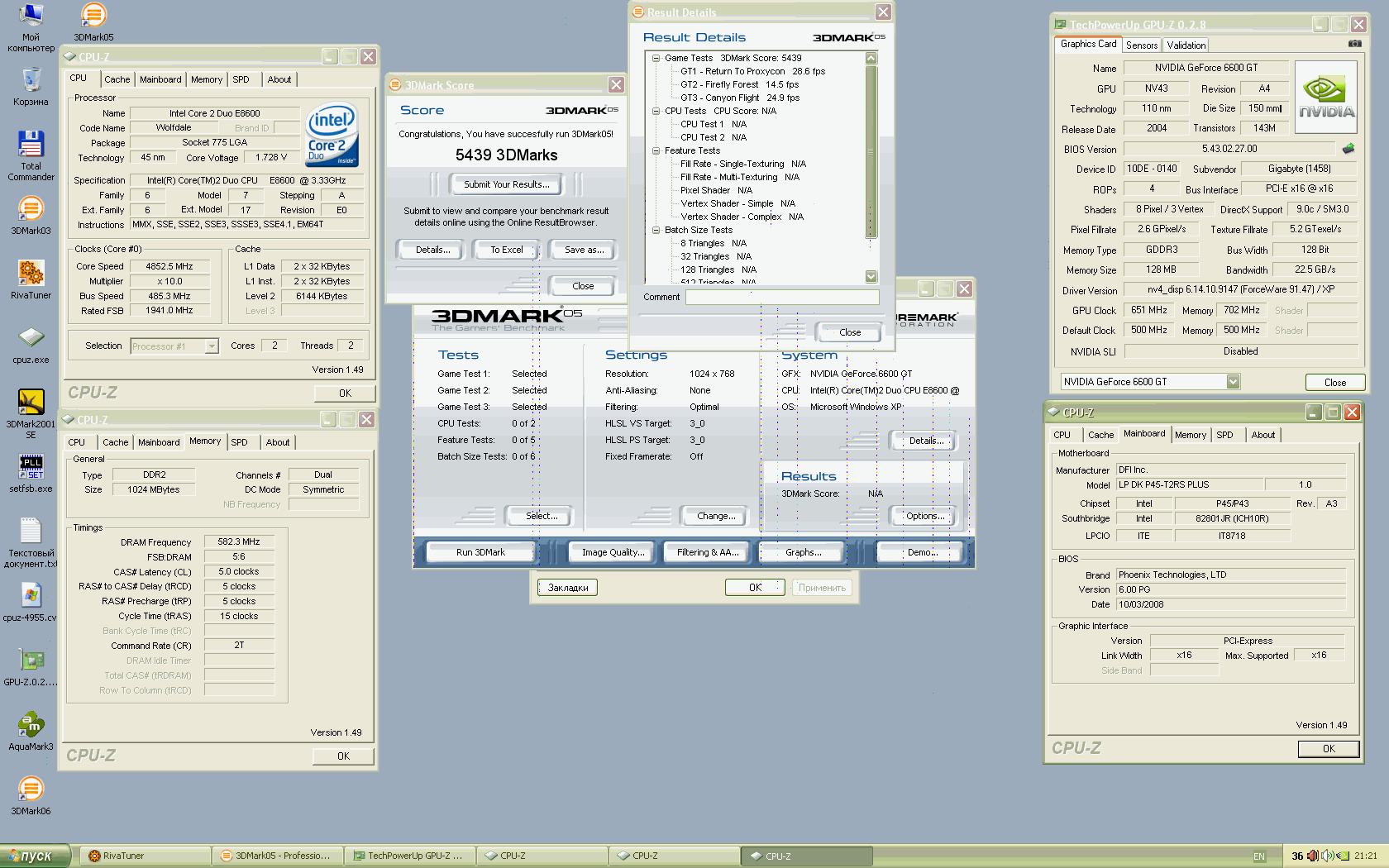Click Run 3DMark button

click(x=480, y=552)
